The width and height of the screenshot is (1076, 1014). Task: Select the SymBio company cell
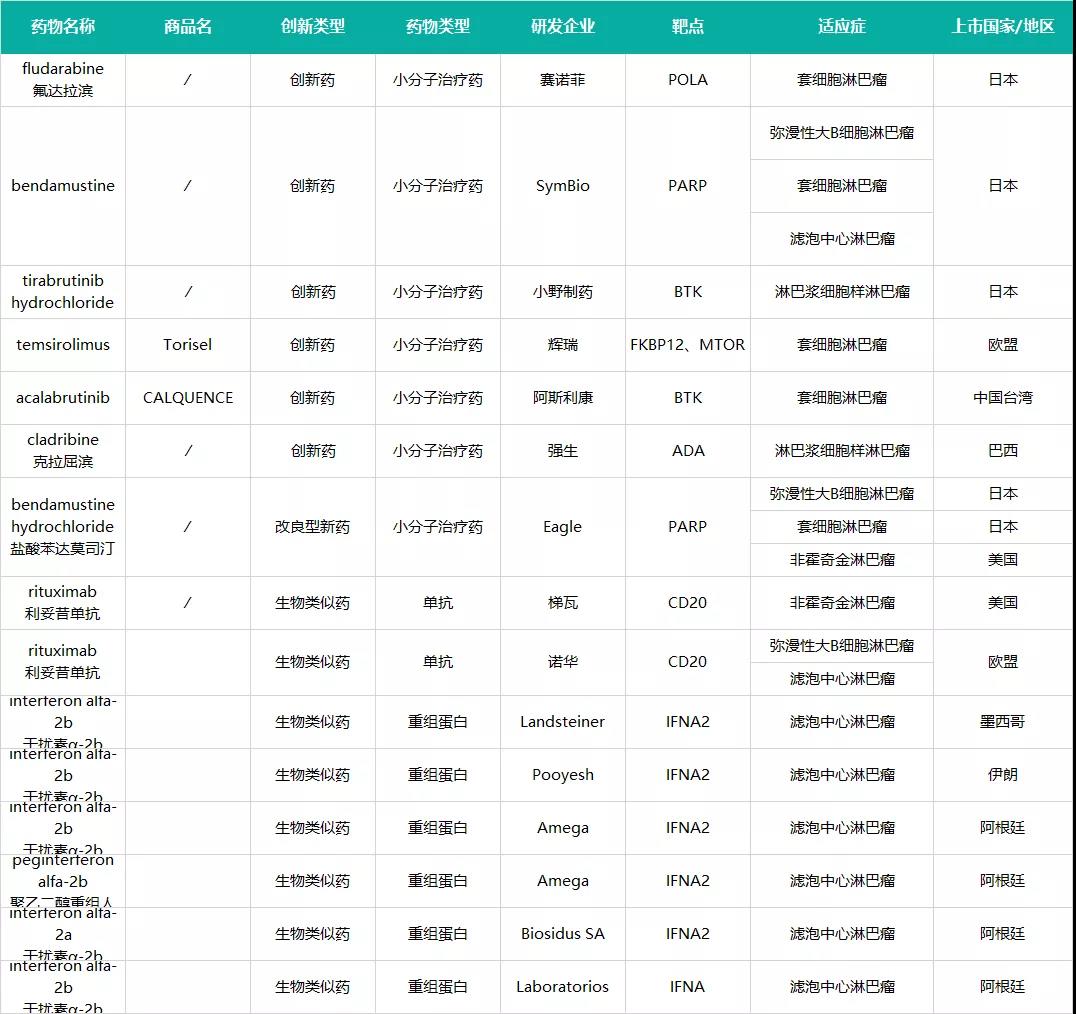tap(563, 186)
